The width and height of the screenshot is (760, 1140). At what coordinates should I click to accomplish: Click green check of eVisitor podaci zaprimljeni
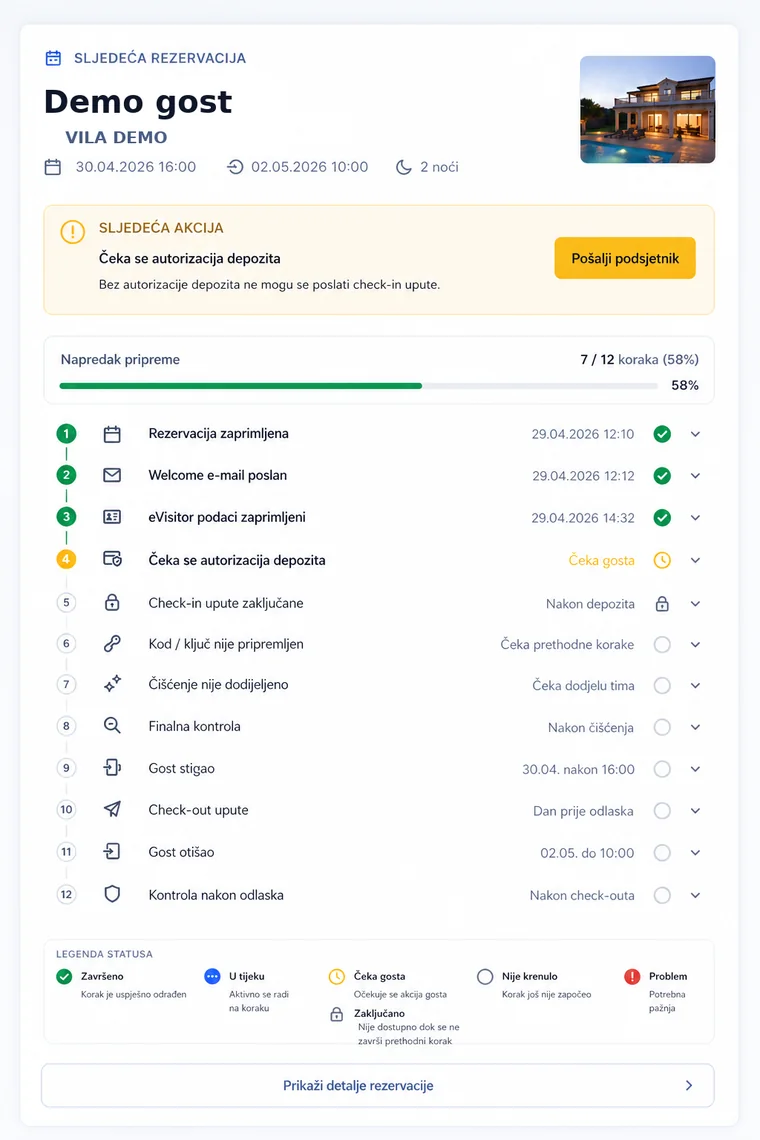662,518
